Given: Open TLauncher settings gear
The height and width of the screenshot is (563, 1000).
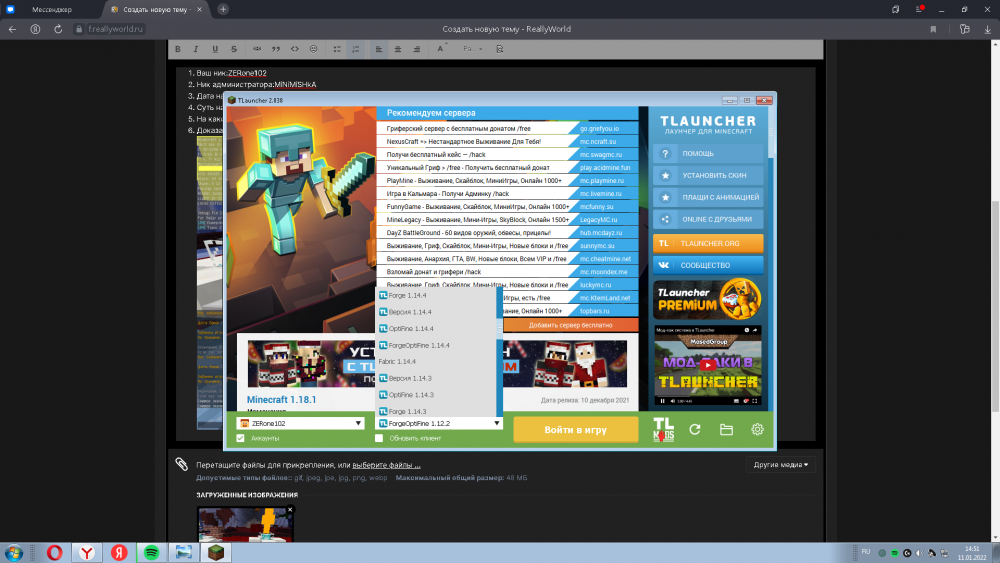Looking at the screenshot, I should pos(757,430).
